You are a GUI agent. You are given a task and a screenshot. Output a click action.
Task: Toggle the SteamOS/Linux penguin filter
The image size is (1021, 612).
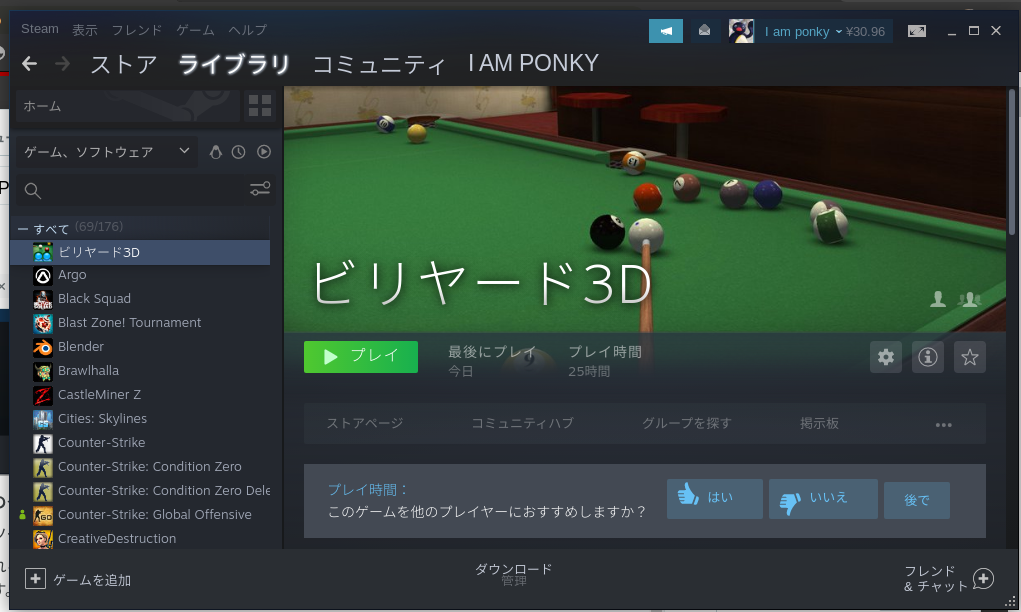coord(216,152)
